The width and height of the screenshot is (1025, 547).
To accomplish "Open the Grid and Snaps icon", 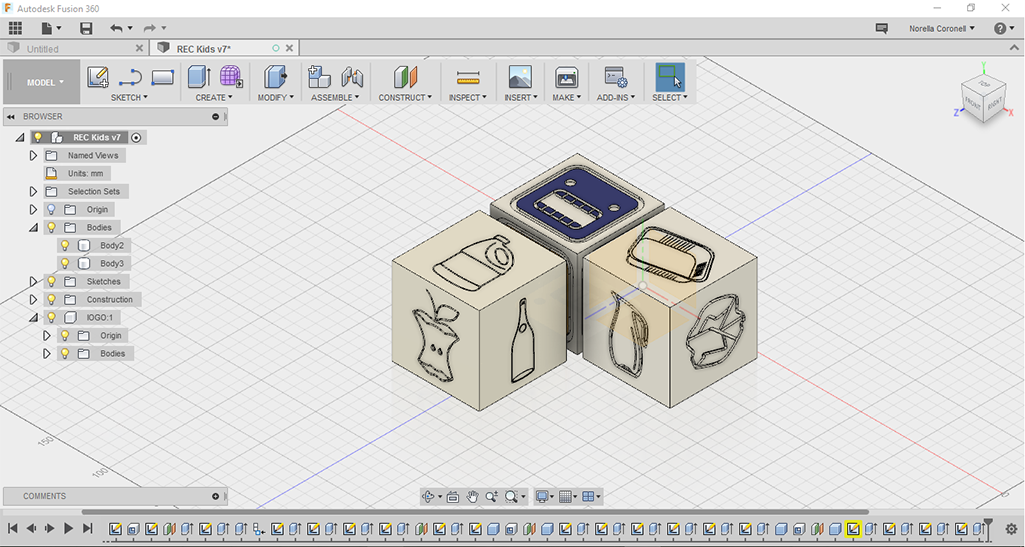I will point(566,497).
